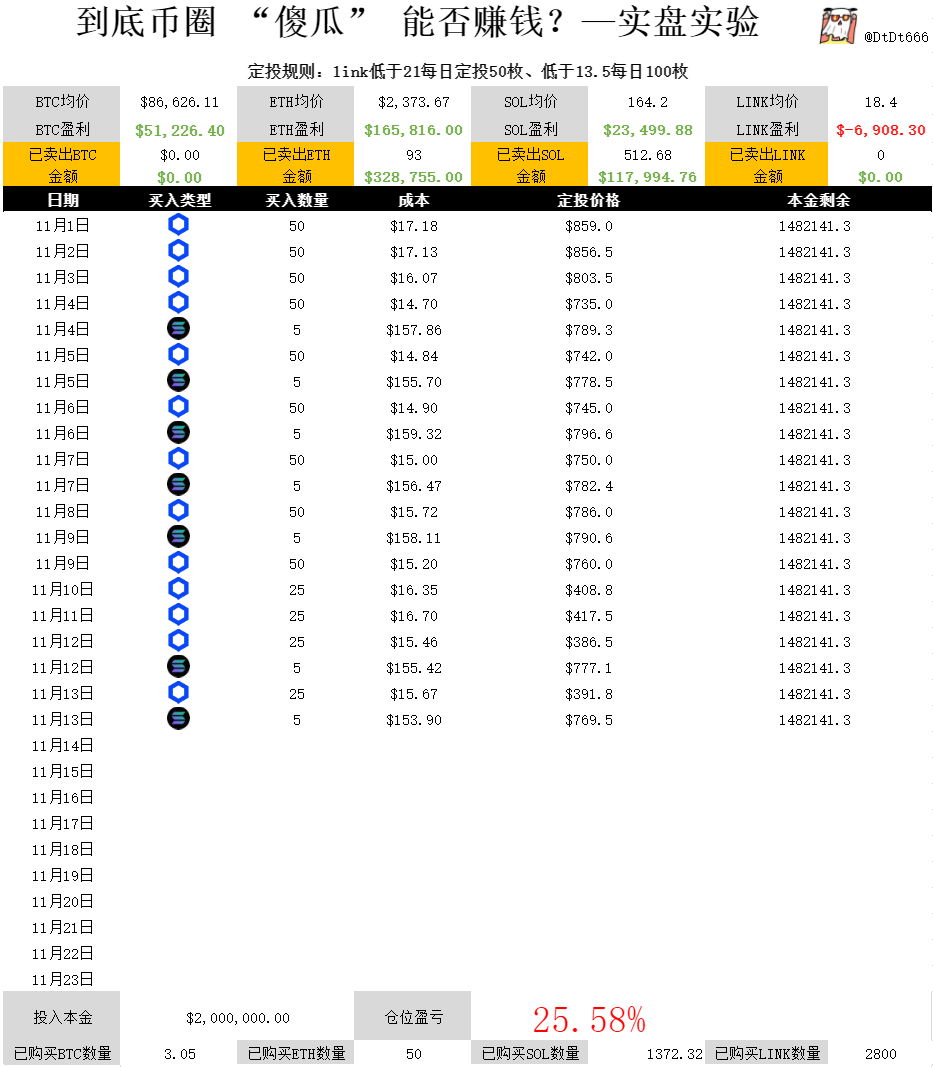Click the Chainlink icon in the 11月10日 row
The height and width of the screenshot is (1067, 933).
tap(178, 589)
